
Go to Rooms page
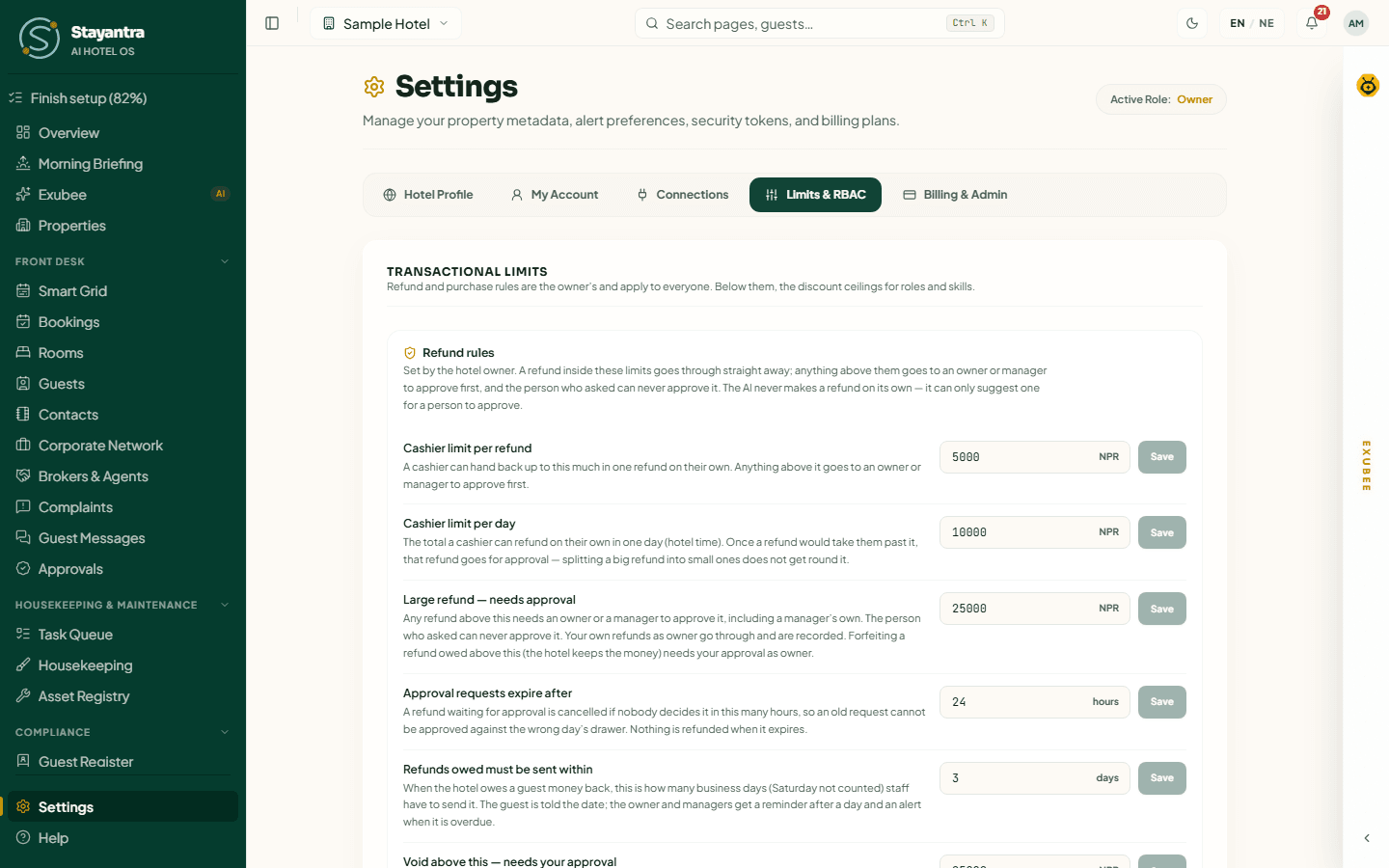[x=123, y=353]
